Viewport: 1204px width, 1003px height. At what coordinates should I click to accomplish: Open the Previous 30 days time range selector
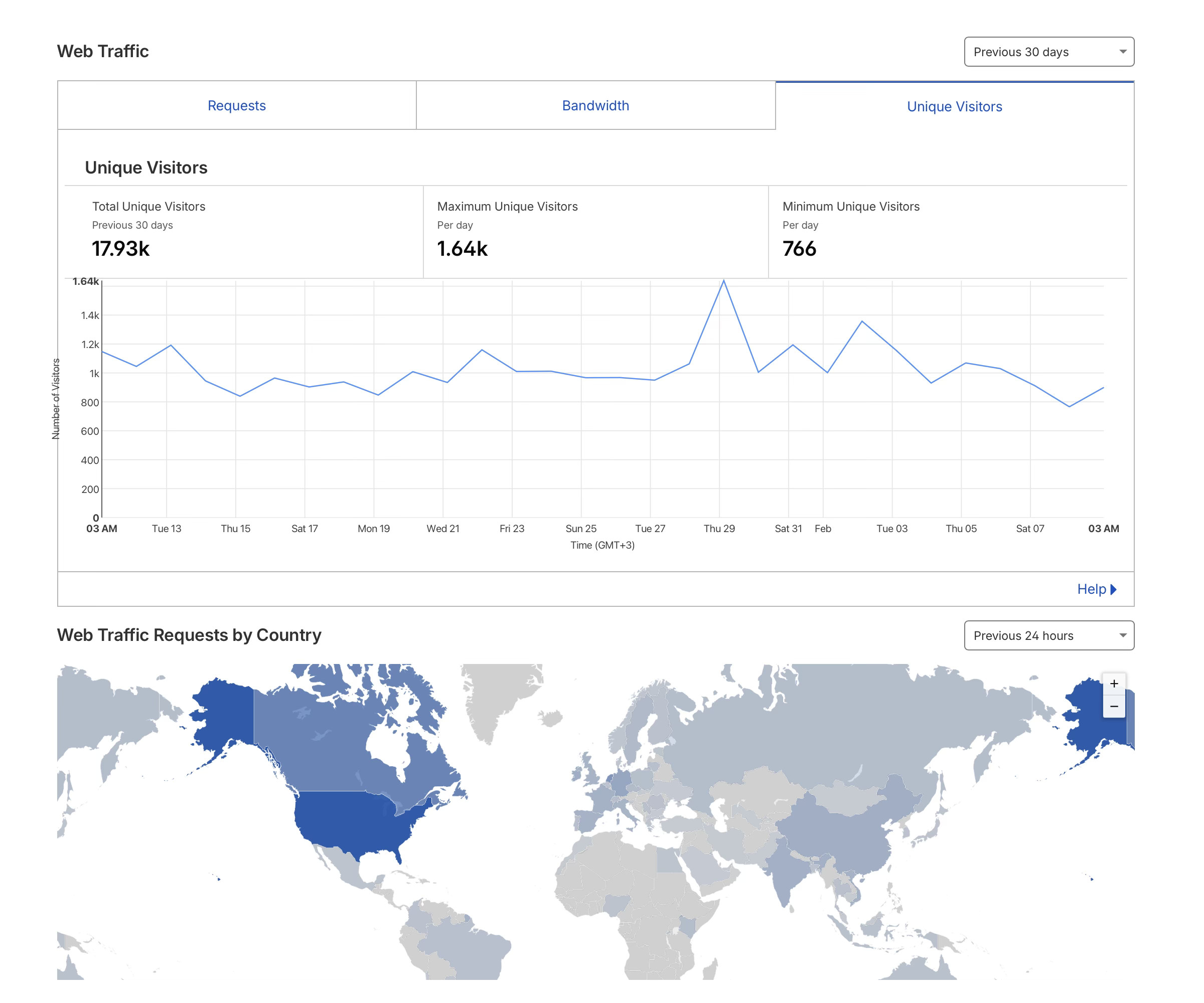pos(1049,52)
